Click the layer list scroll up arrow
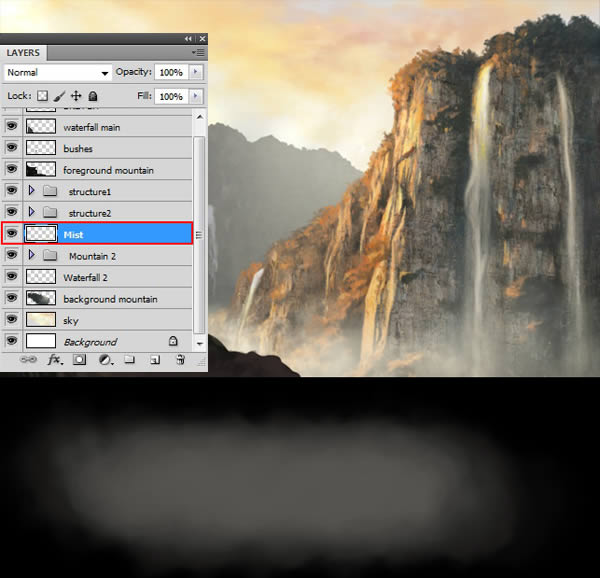This screenshot has height=578, width=600. [200, 117]
